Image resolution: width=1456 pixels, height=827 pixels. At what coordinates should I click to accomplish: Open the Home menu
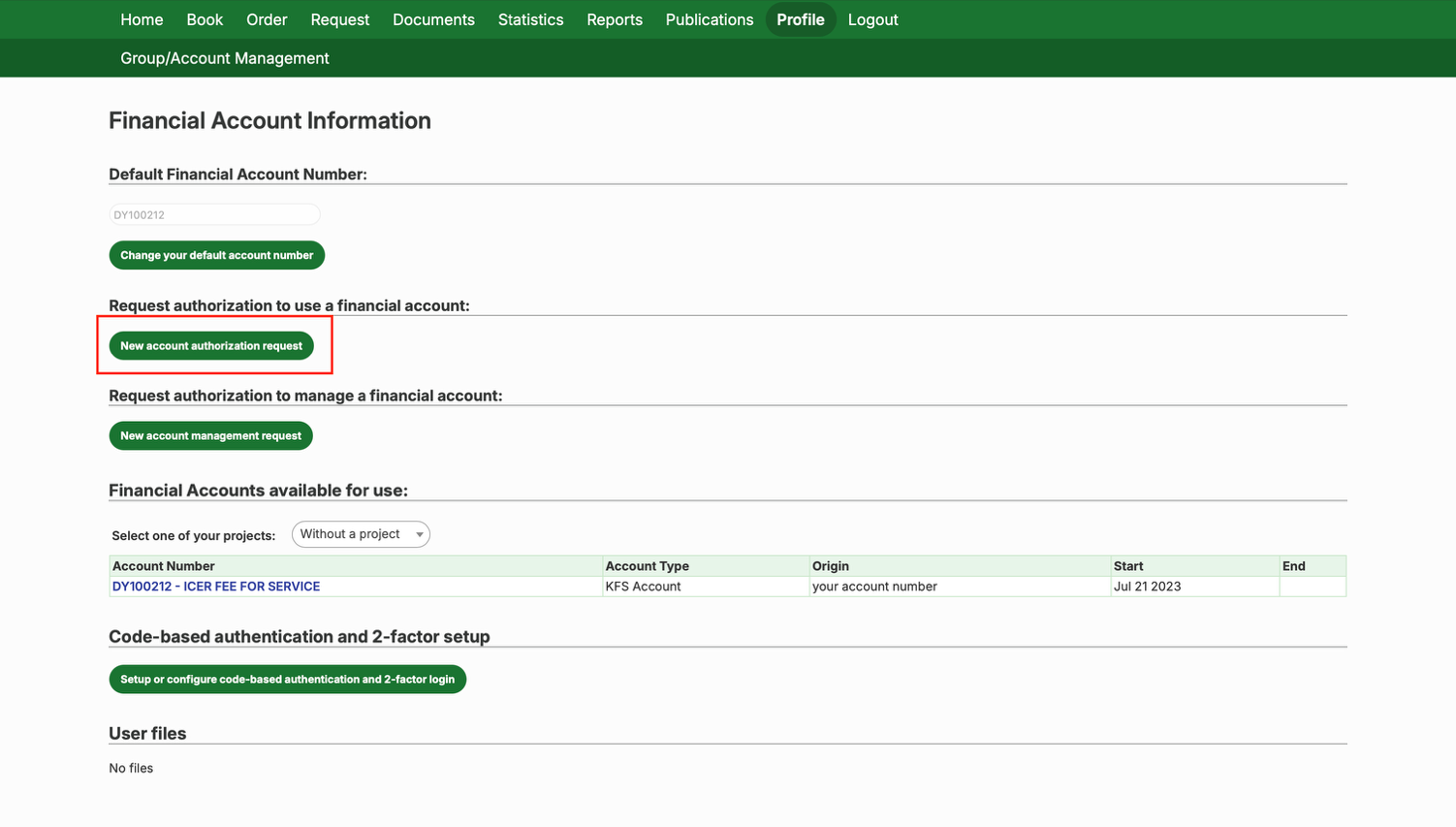[142, 19]
